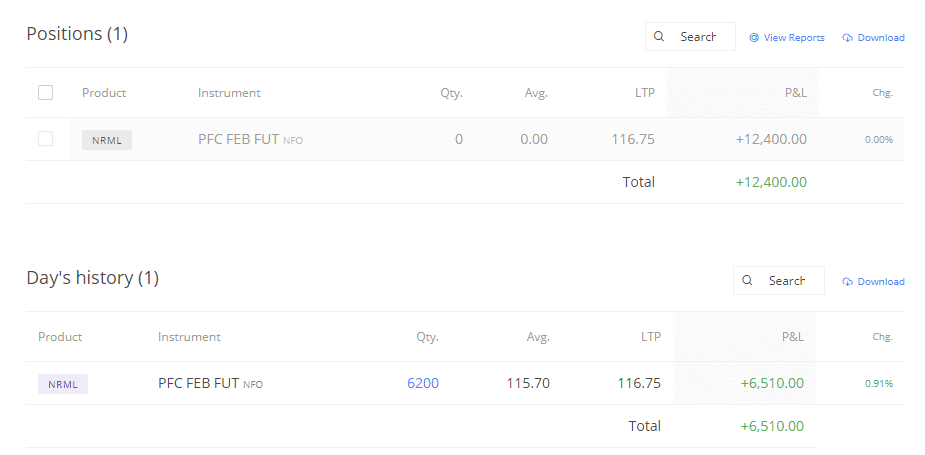Click the Positions search magnifier icon
Viewport: 925px width, 455px height.
pyautogui.click(x=659, y=37)
